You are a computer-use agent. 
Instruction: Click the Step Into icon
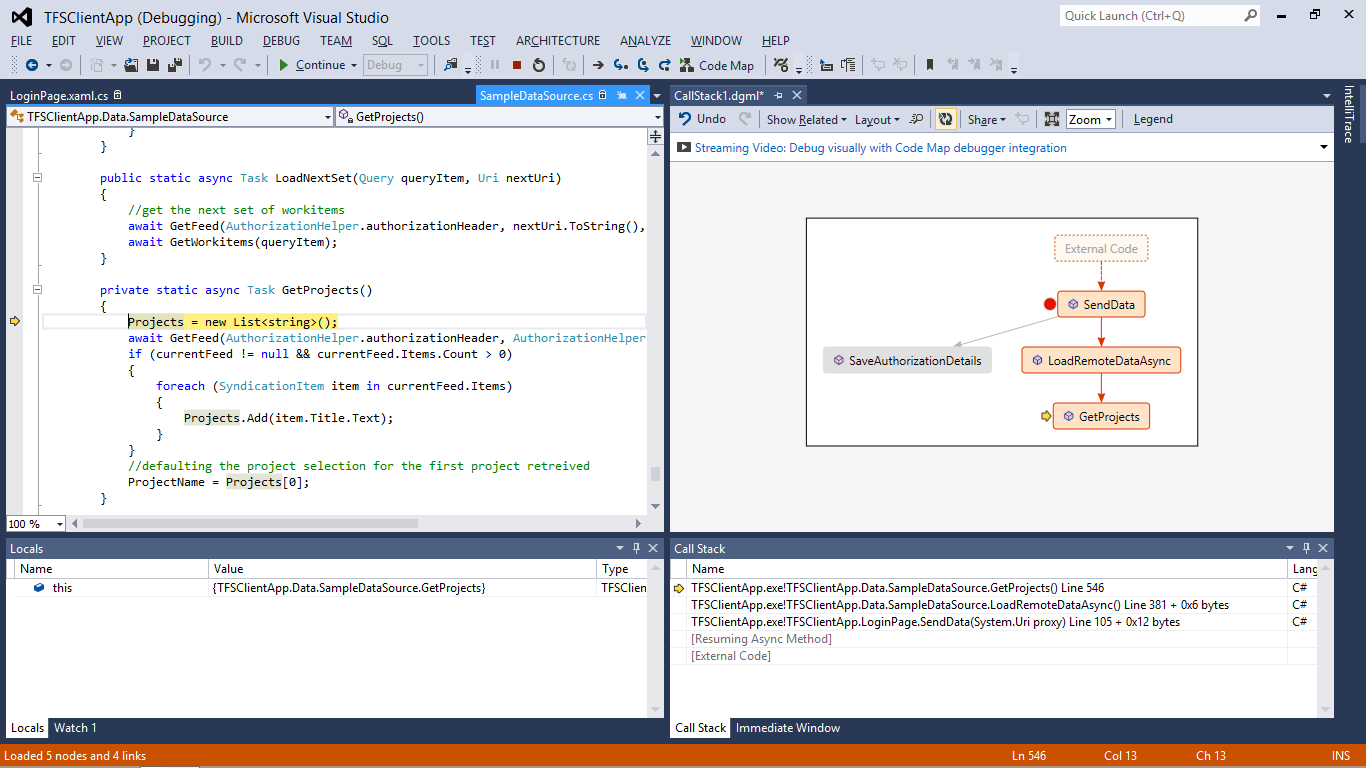(621, 65)
